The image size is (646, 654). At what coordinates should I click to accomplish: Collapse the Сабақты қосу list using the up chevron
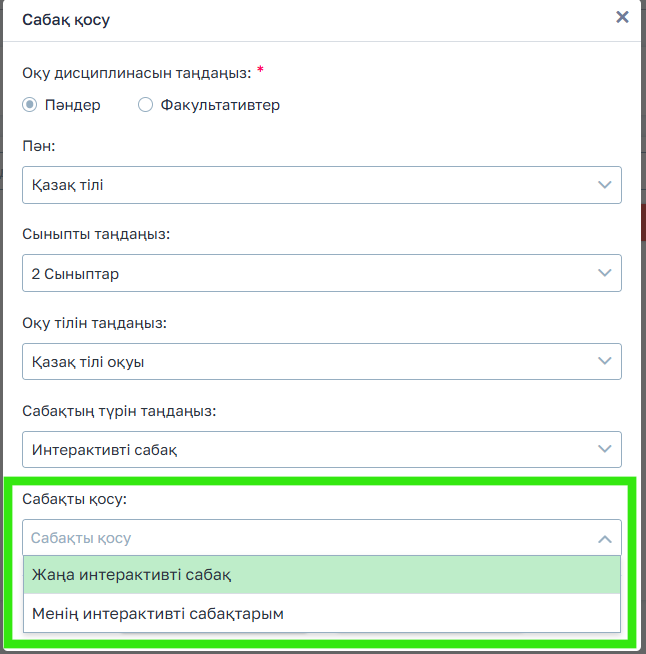point(604,539)
